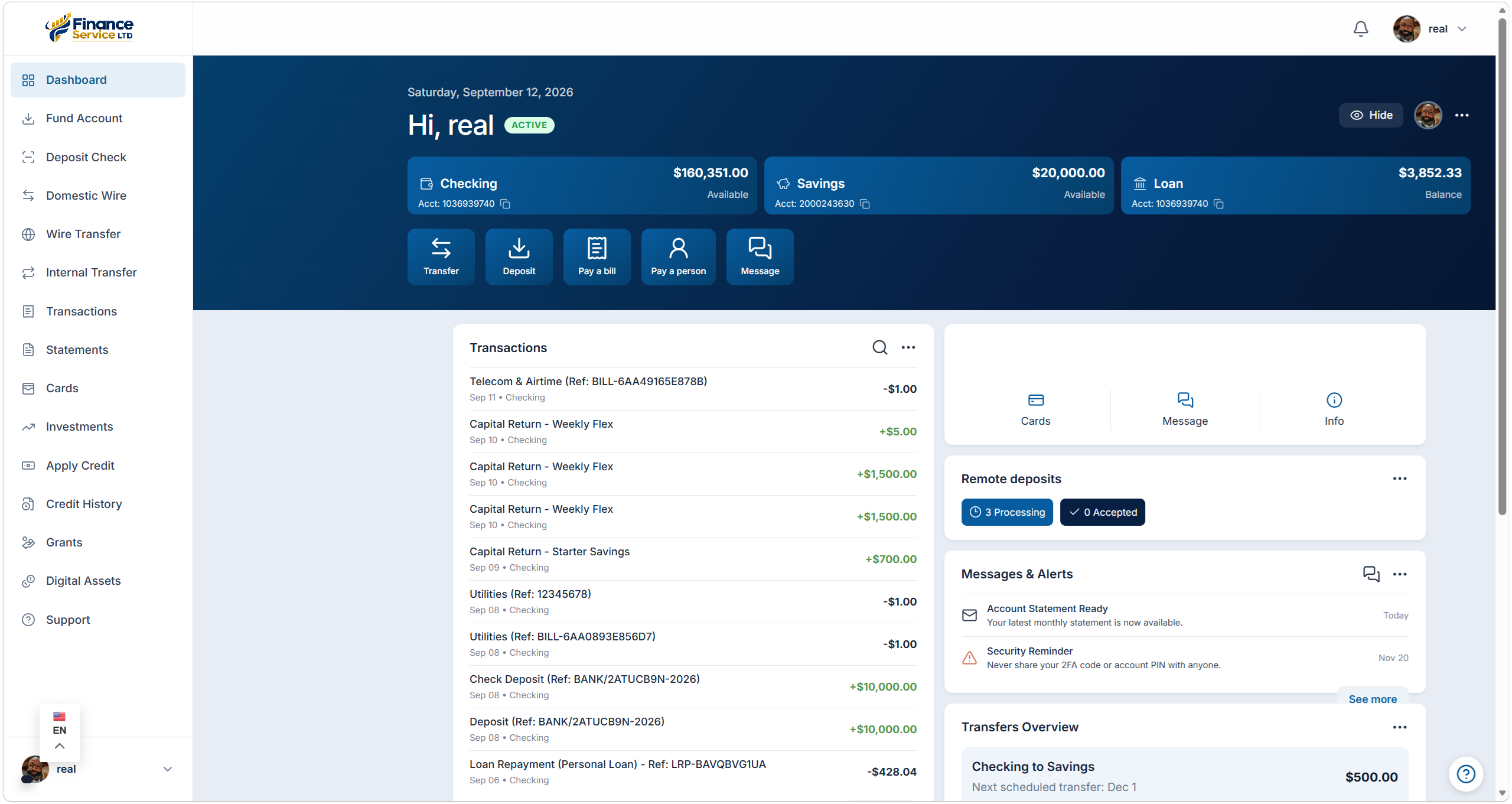The image size is (1512, 804).
Task: Open header three-dot options beside avatar
Action: (1461, 115)
